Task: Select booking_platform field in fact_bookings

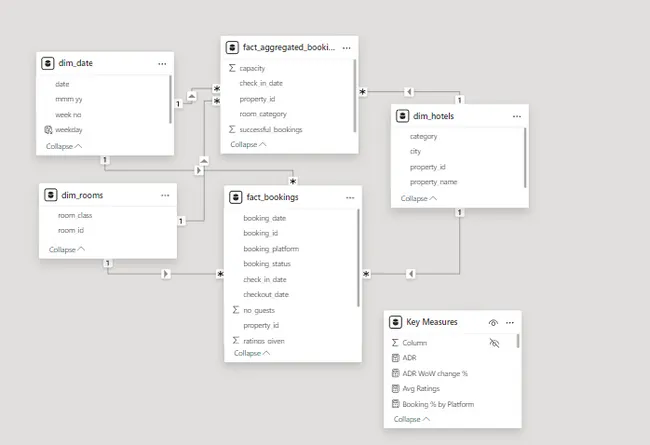Action: point(271,248)
